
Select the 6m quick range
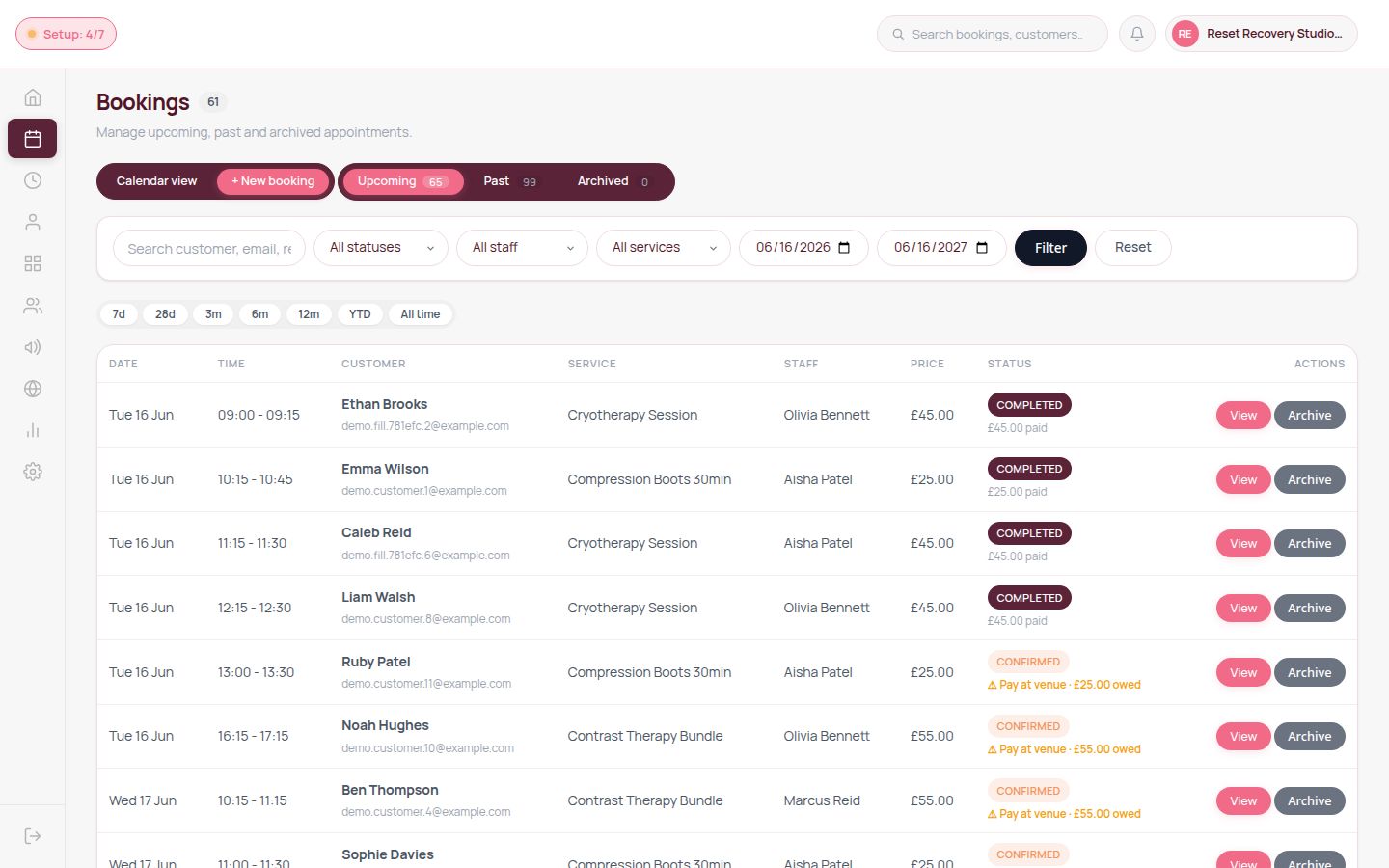259,314
